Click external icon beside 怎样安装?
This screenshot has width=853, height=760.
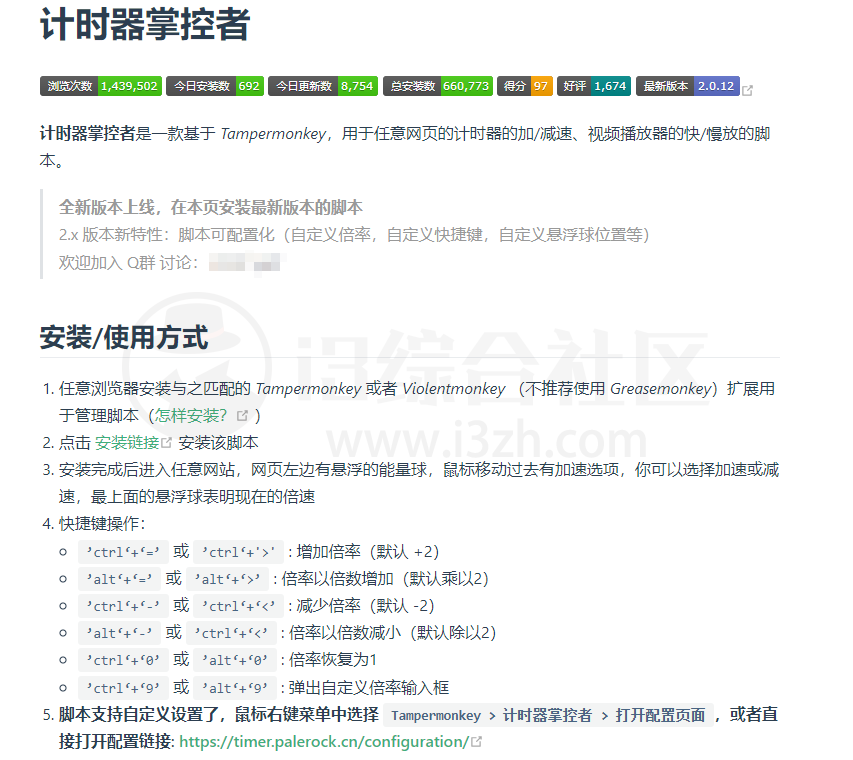(242, 416)
